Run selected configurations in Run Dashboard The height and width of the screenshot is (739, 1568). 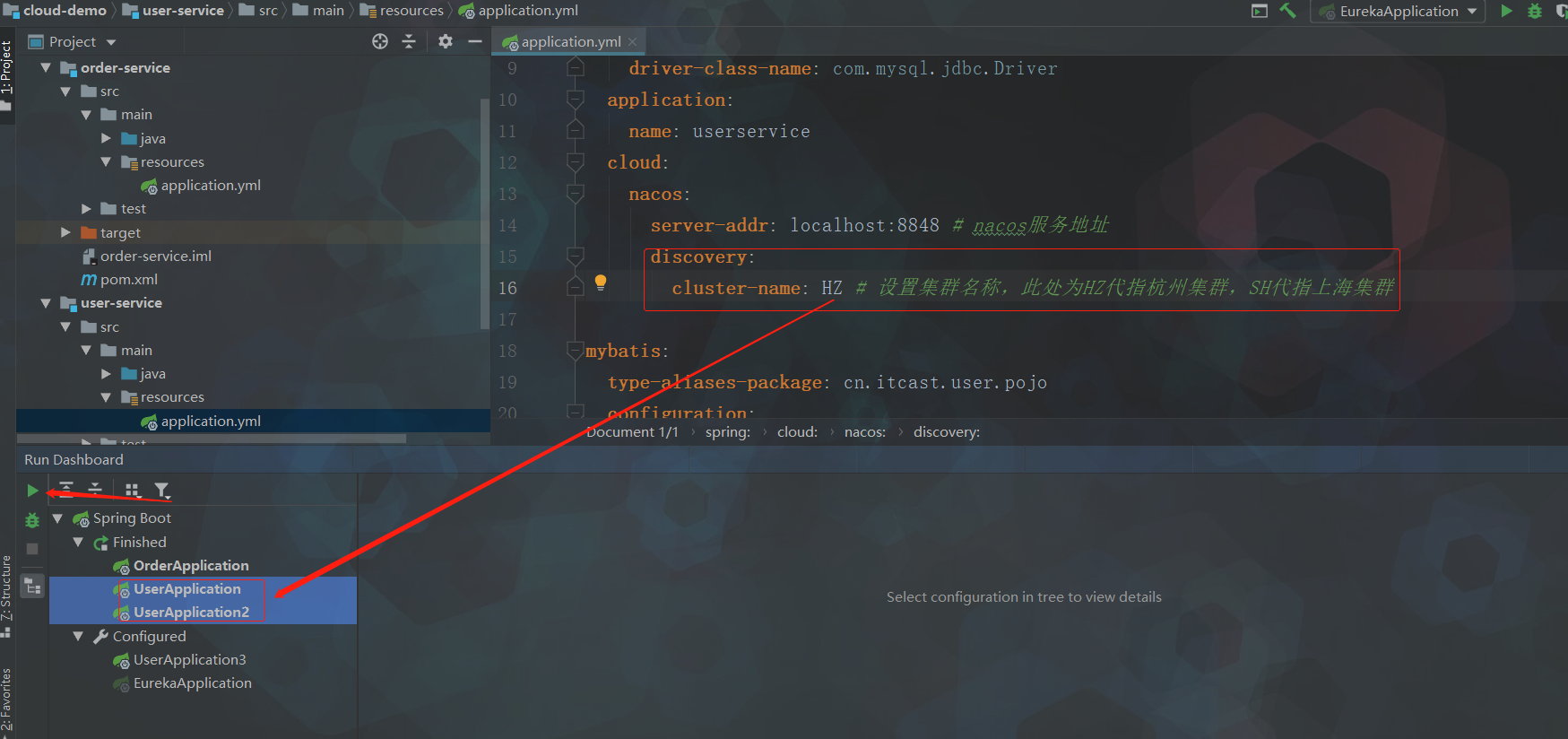click(x=32, y=491)
